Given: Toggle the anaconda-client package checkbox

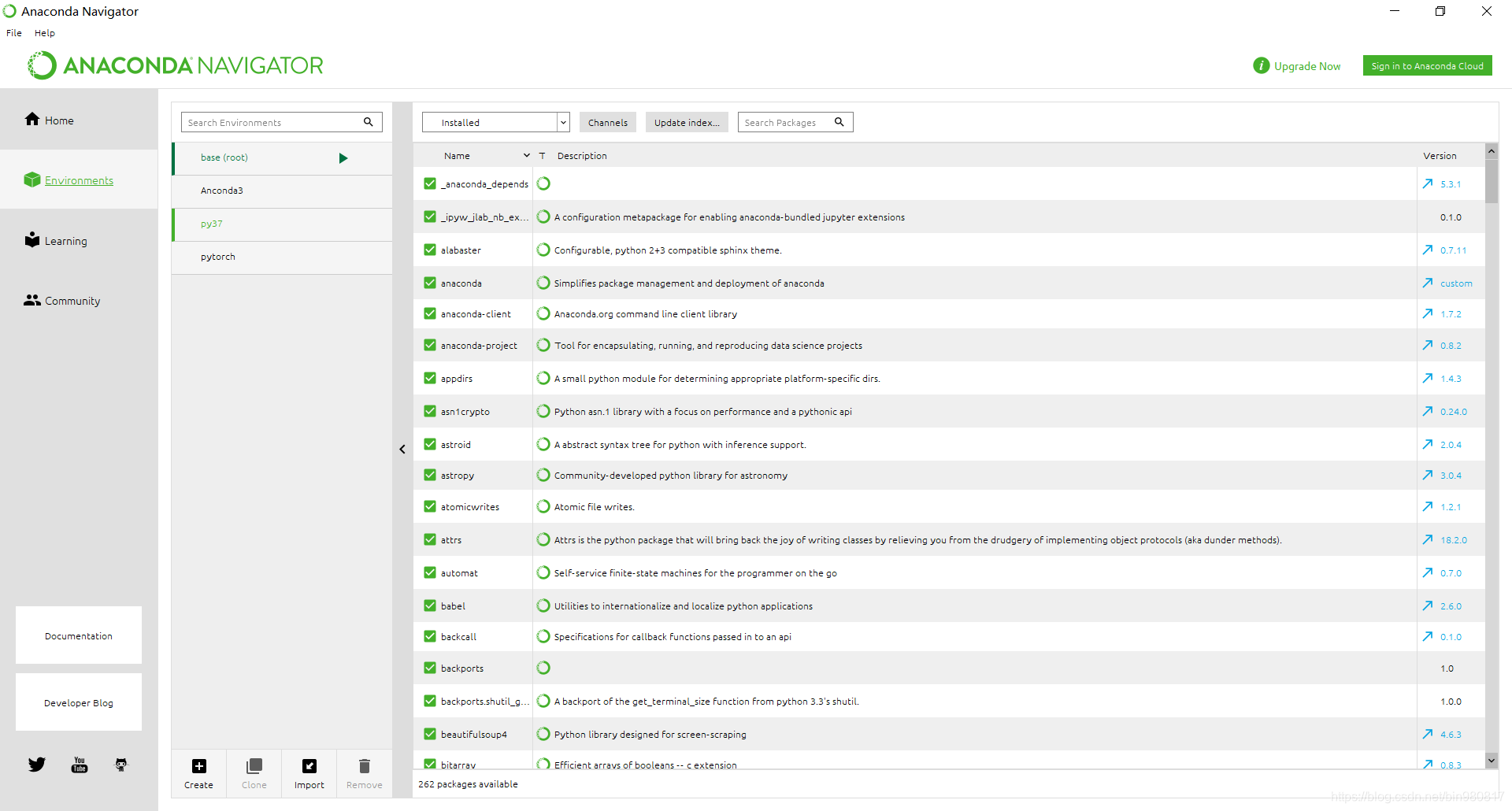Looking at the screenshot, I should tap(430, 313).
